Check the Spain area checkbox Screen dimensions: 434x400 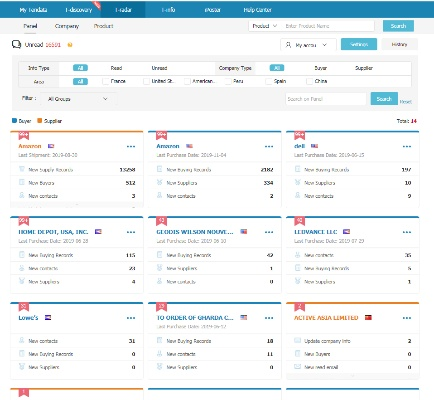click(x=269, y=81)
